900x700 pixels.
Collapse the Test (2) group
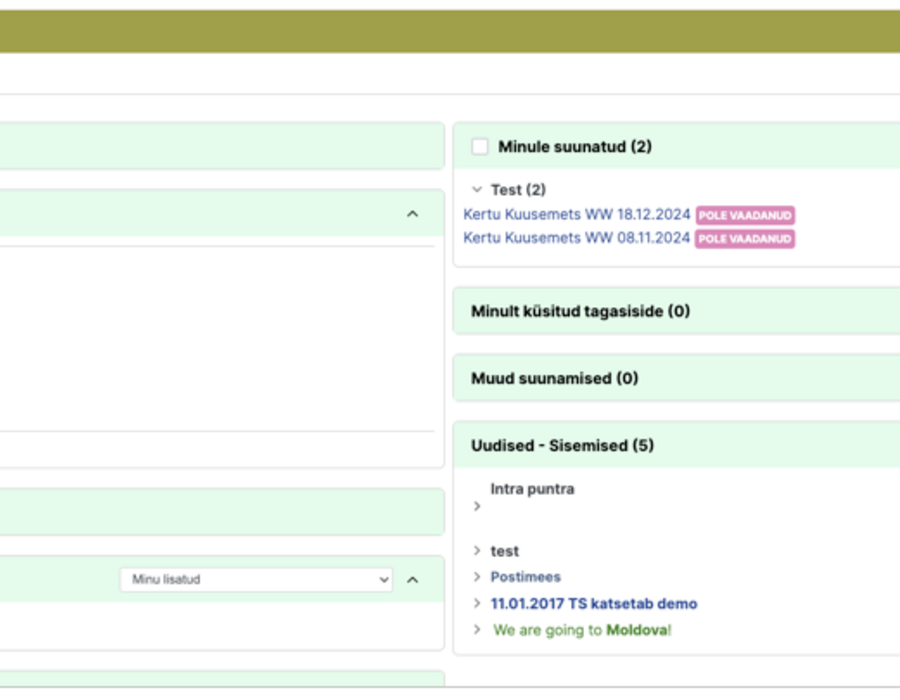pos(476,189)
